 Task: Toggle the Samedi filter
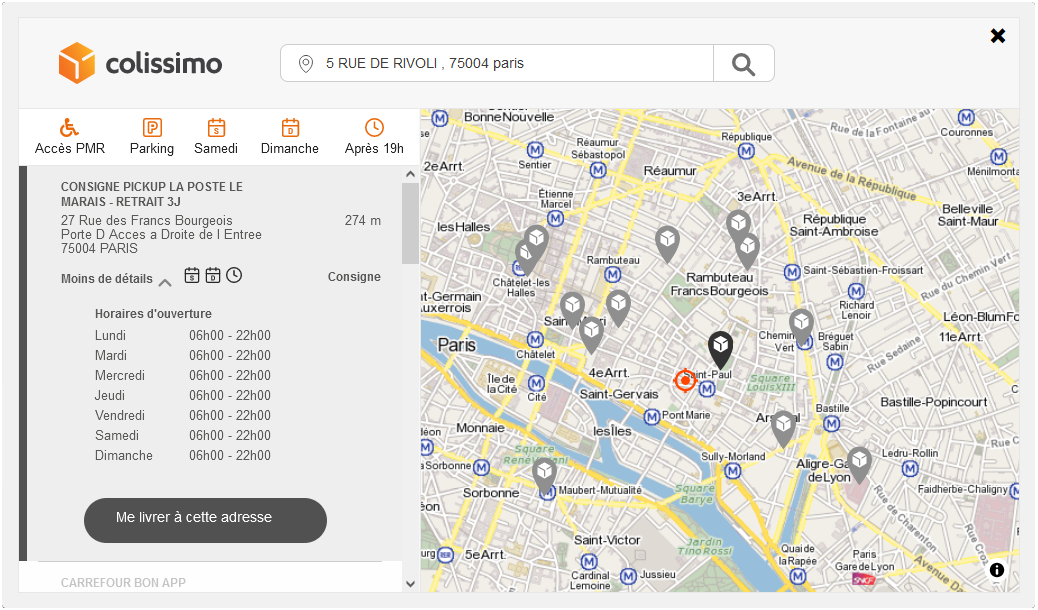click(x=216, y=137)
